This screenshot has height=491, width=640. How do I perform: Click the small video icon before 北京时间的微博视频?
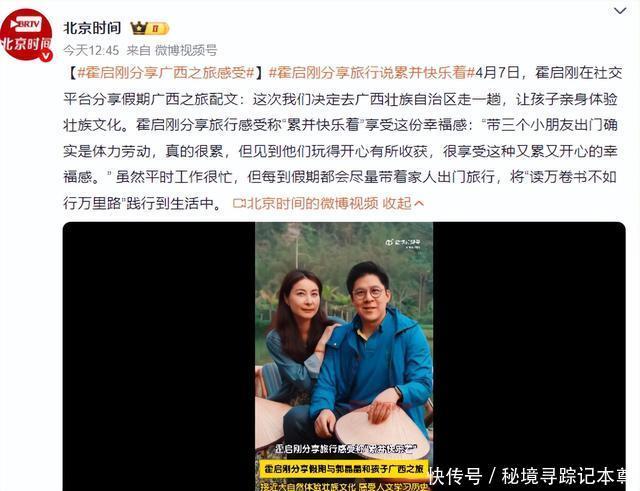point(239,203)
